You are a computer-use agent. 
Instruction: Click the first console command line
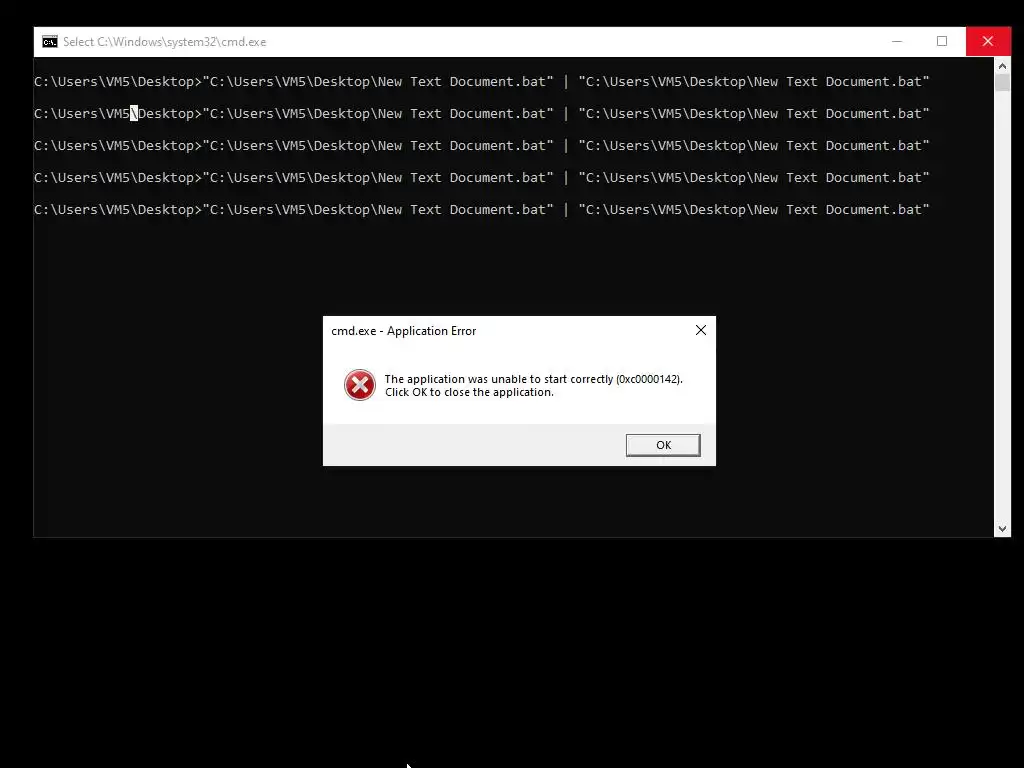tap(482, 82)
